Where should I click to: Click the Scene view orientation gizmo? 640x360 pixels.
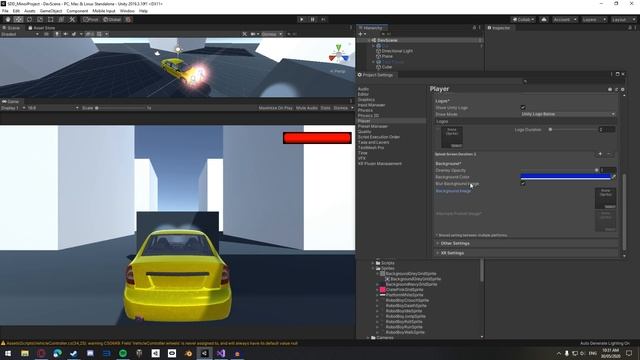339,54
